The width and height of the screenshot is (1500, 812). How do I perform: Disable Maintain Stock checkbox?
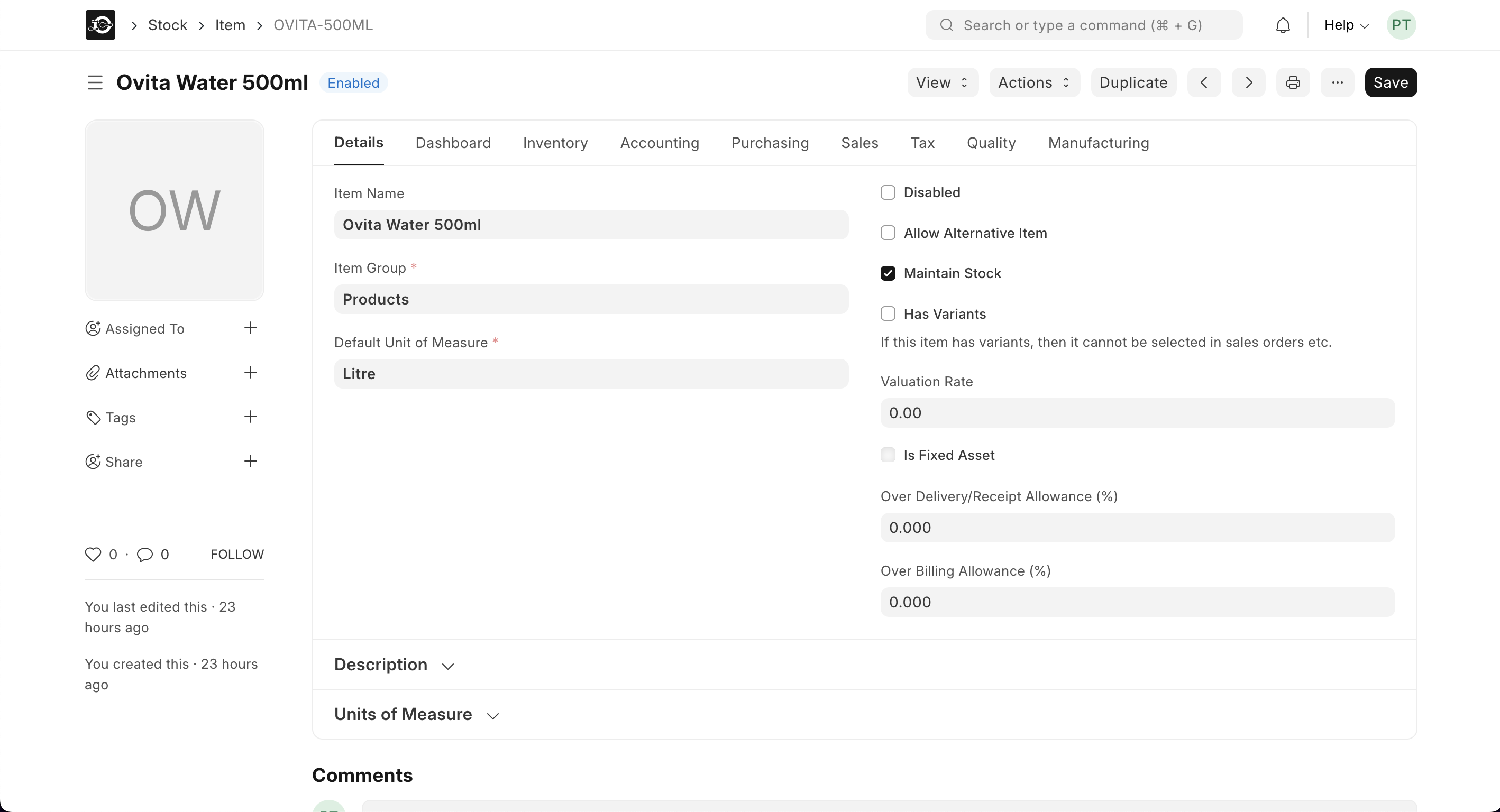tap(888, 273)
